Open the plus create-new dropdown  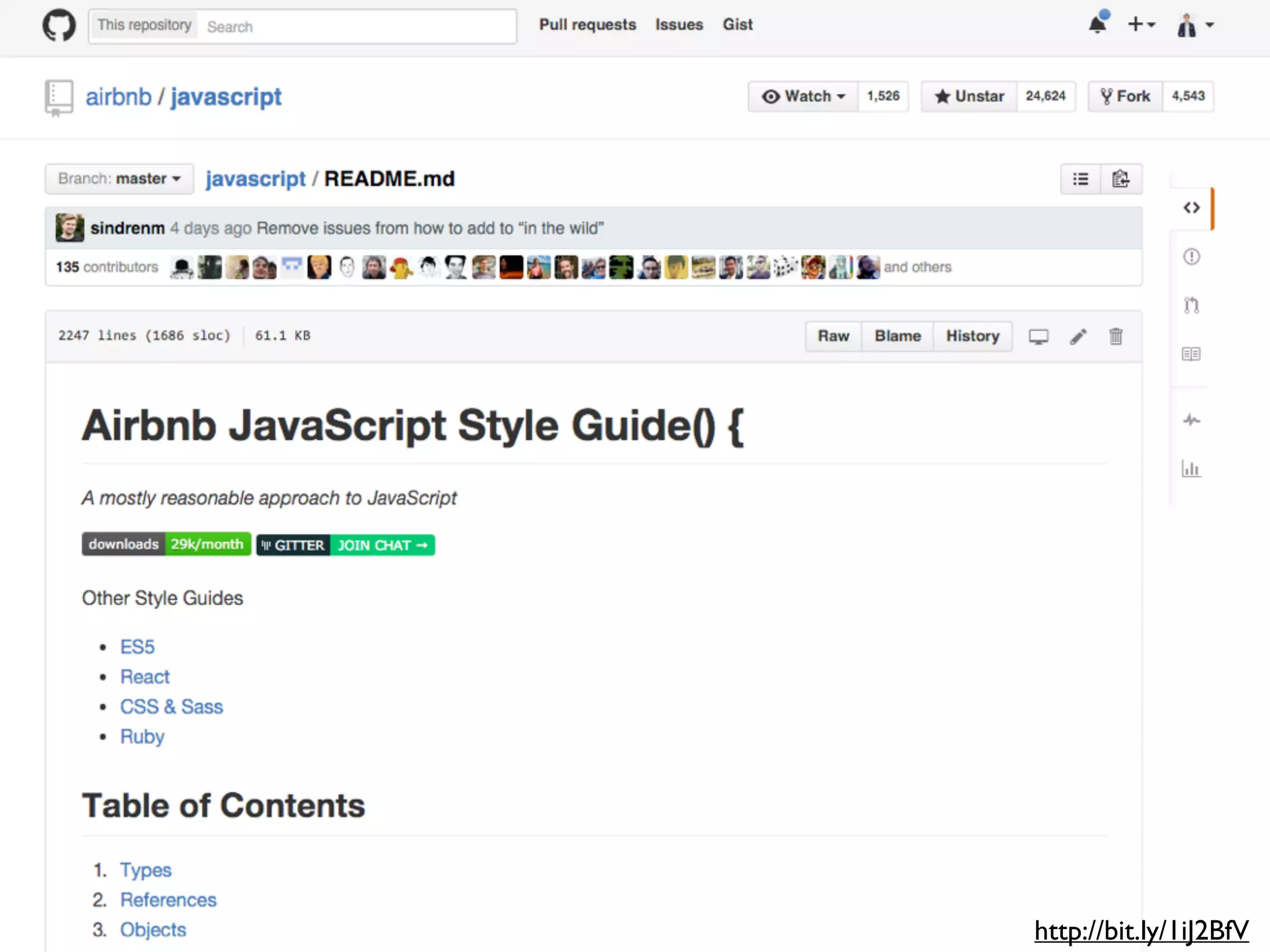[x=1141, y=25]
